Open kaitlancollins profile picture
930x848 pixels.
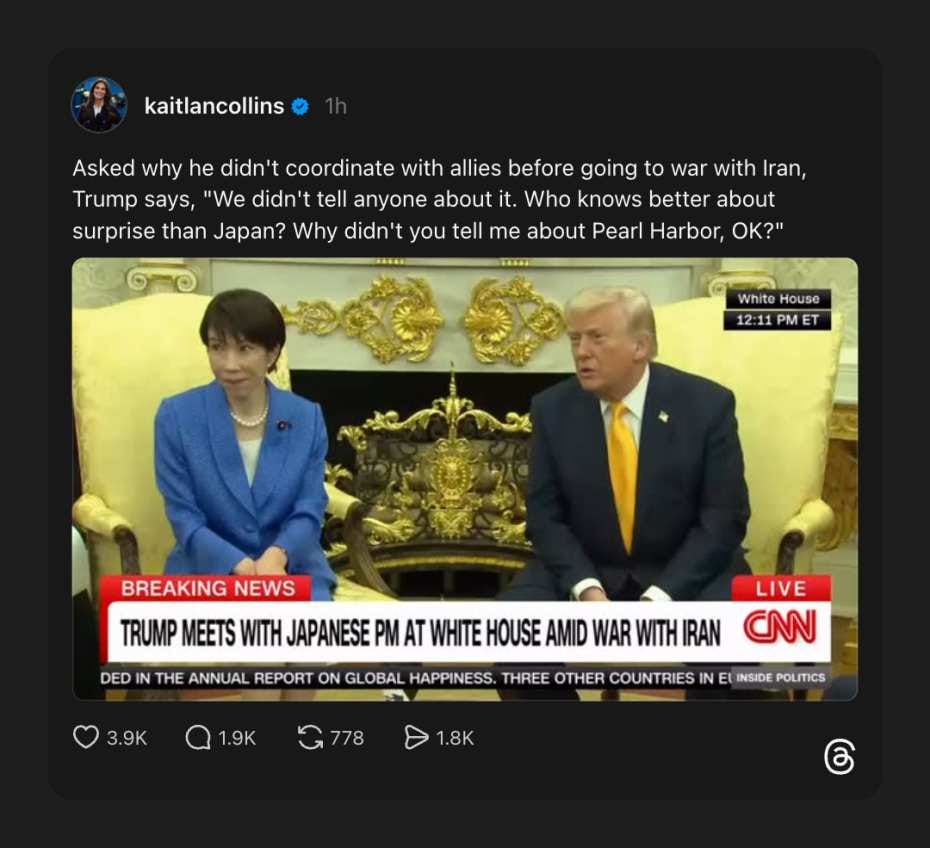click(x=99, y=104)
